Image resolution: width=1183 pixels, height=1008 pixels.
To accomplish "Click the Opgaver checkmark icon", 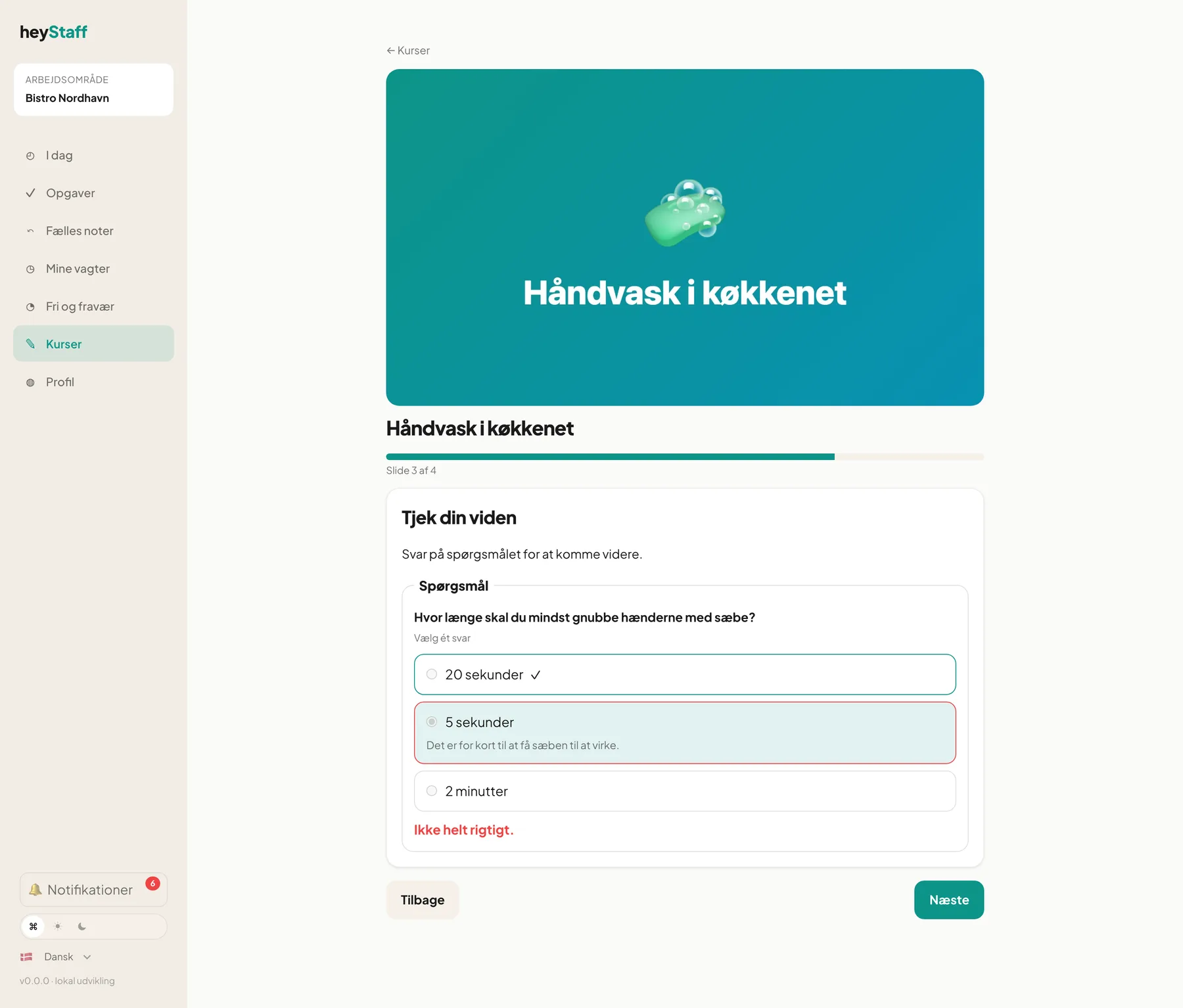I will (30, 193).
